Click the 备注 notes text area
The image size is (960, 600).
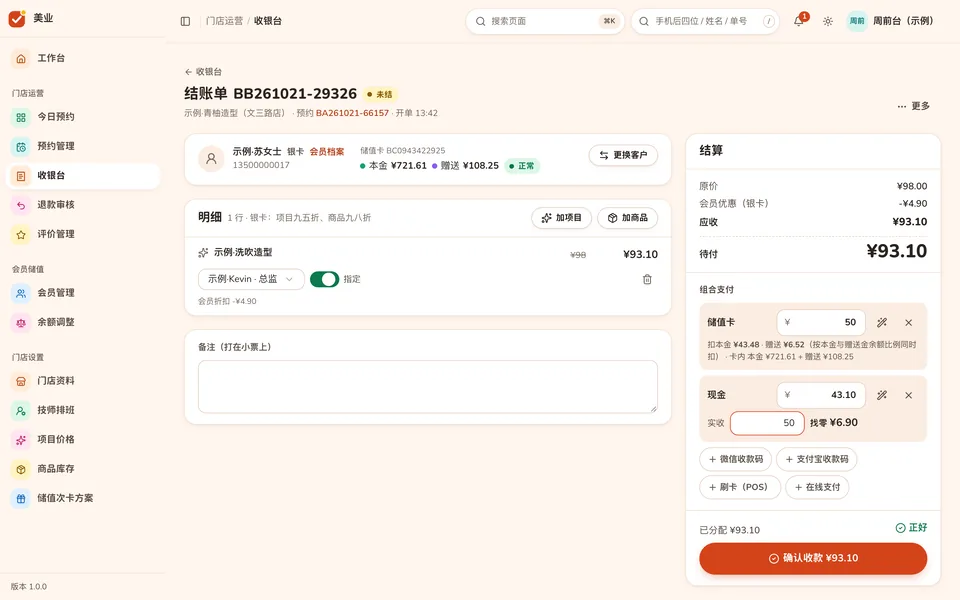tap(427, 386)
